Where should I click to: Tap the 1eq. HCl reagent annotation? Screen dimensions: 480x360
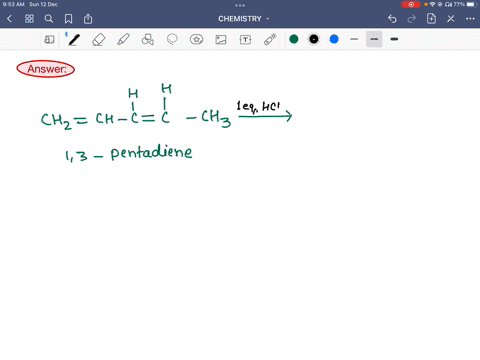click(x=258, y=107)
